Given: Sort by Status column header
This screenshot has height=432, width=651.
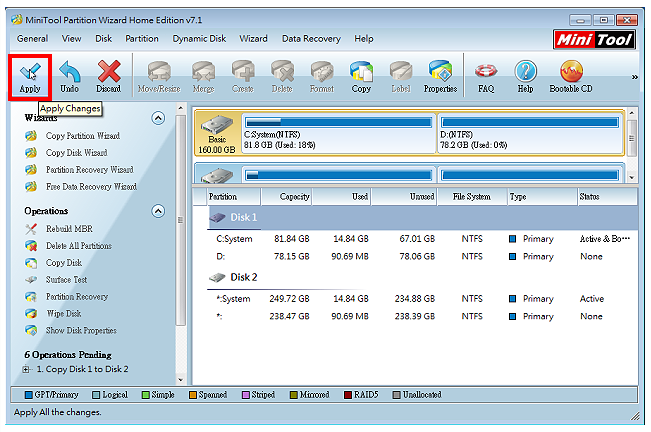Looking at the screenshot, I should coord(607,197).
